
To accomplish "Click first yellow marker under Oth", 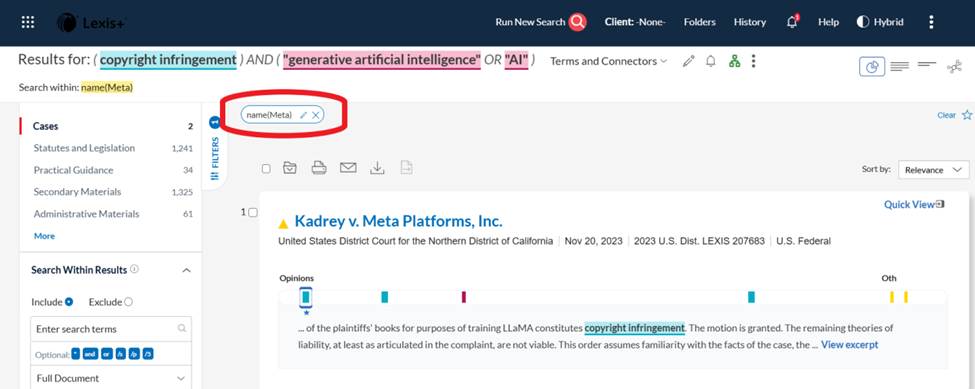I will pyautogui.click(x=892, y=298).
